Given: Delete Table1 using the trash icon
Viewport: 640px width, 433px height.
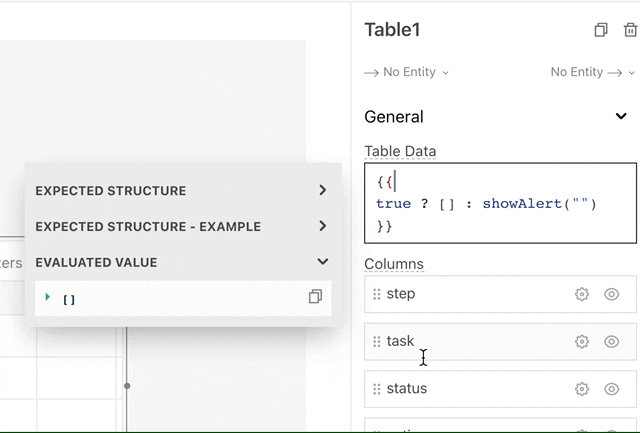Looking at the screenshot, I should pos(629,30).
